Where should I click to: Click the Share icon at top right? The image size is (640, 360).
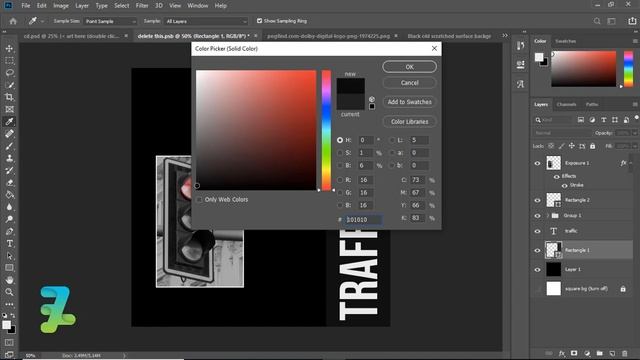tap(632, 21)
